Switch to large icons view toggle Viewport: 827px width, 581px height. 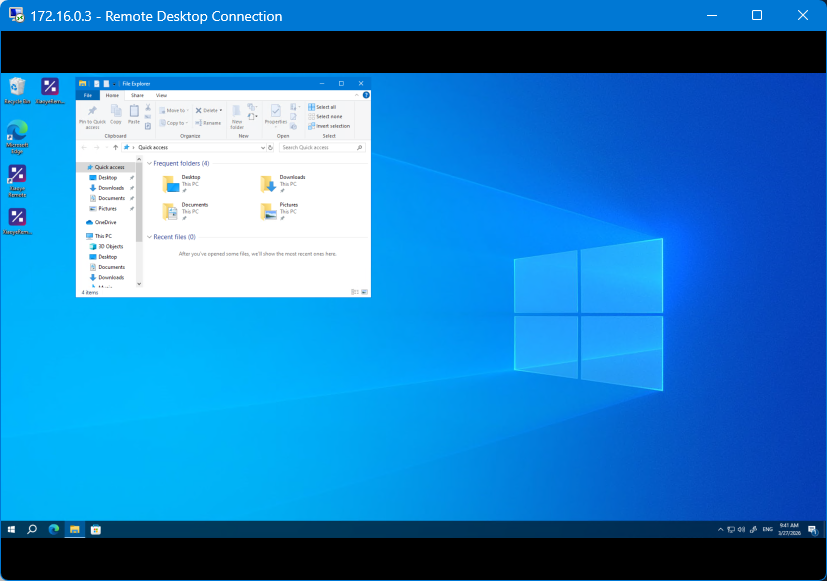pos(364,292)
